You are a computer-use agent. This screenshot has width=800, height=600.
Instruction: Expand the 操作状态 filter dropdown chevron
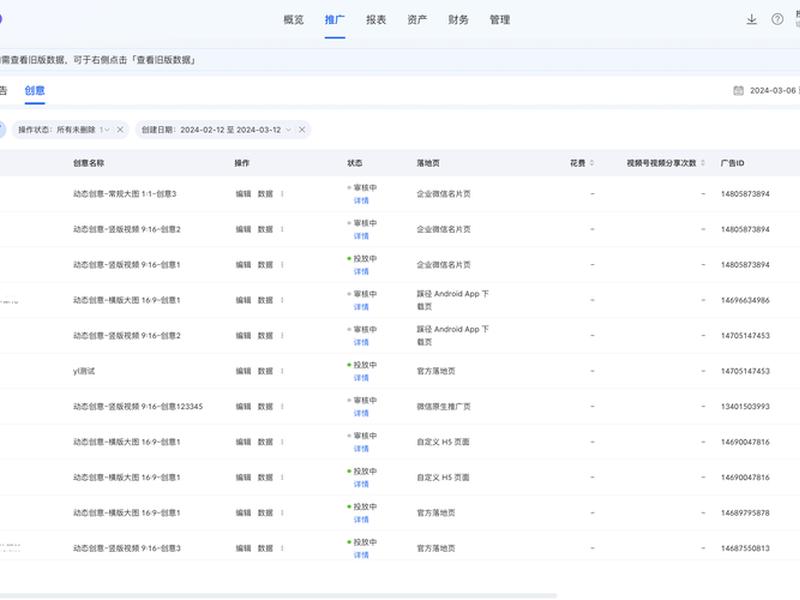107,130
